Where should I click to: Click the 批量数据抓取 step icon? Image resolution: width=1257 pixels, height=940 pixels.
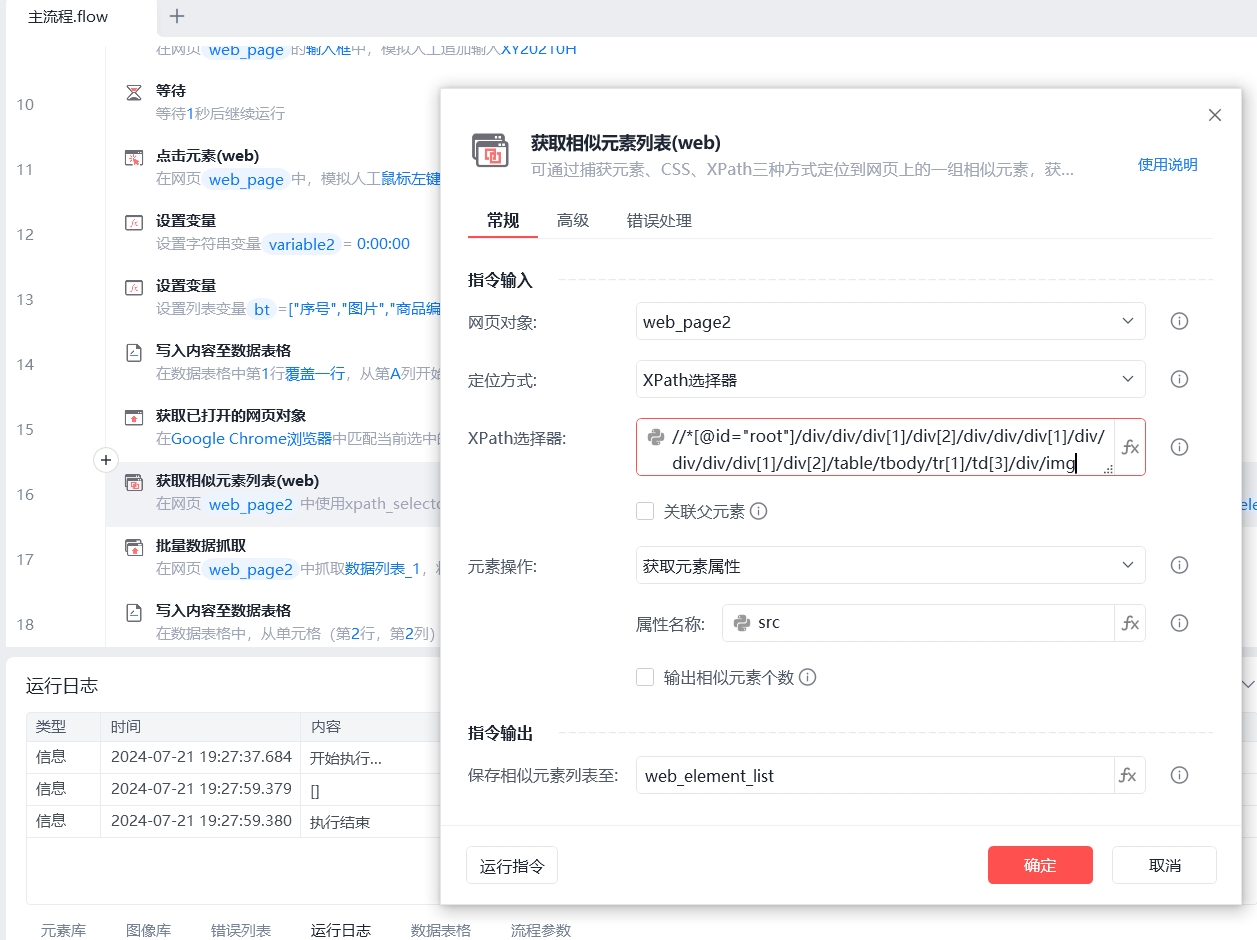[x=134, y=547]
